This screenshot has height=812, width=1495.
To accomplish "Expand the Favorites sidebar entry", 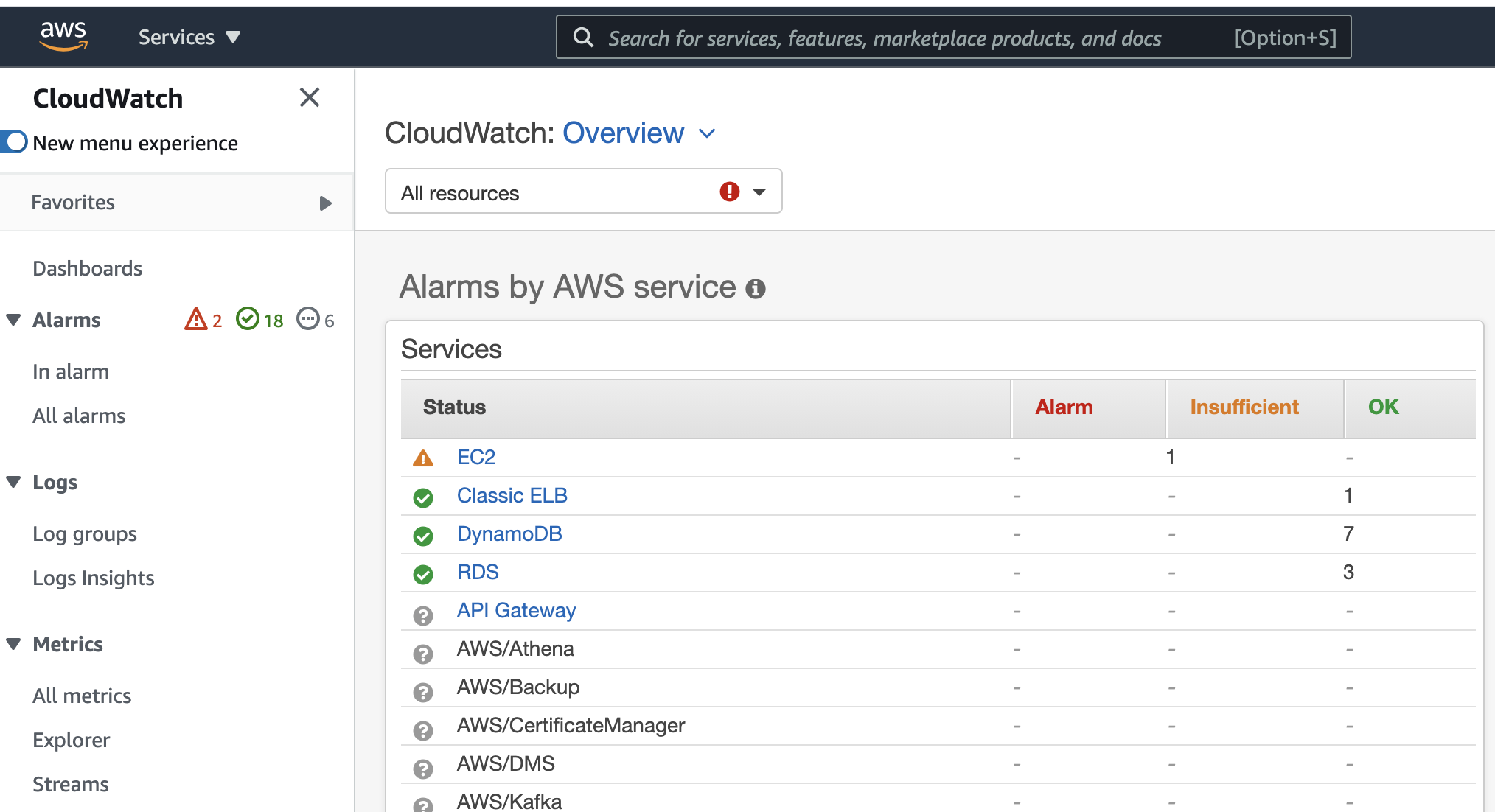I will (325, 203).
